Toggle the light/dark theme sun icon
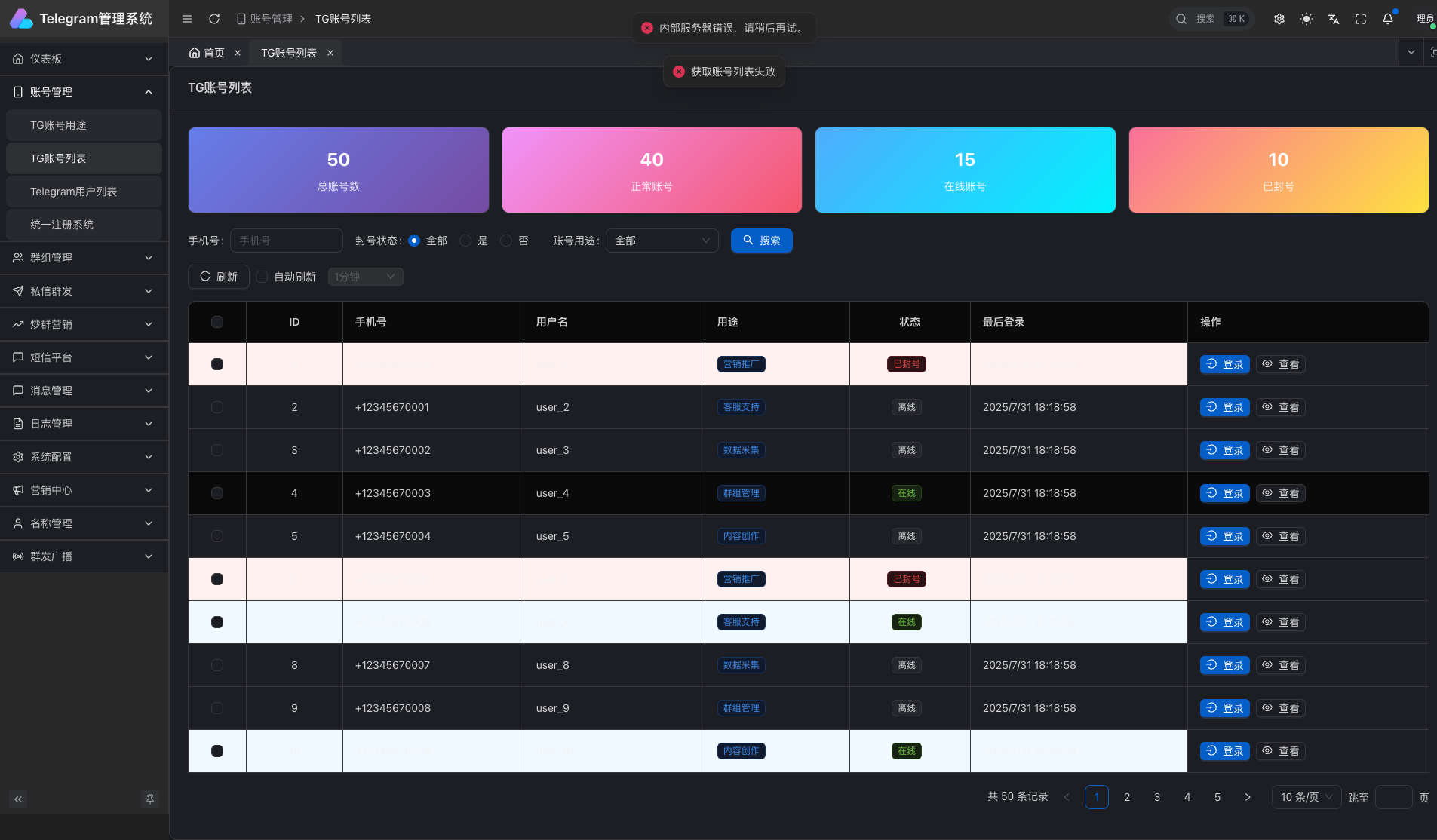1437x840 pixels. point(1307,19)
